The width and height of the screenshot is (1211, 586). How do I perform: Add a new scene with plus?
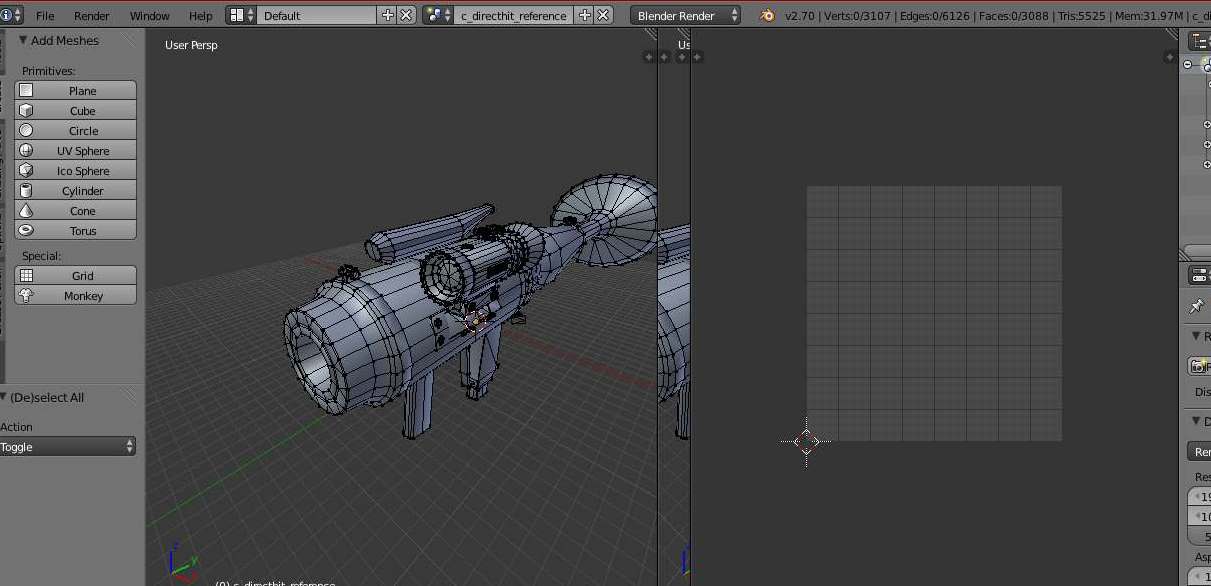click(x=584, y=15)
